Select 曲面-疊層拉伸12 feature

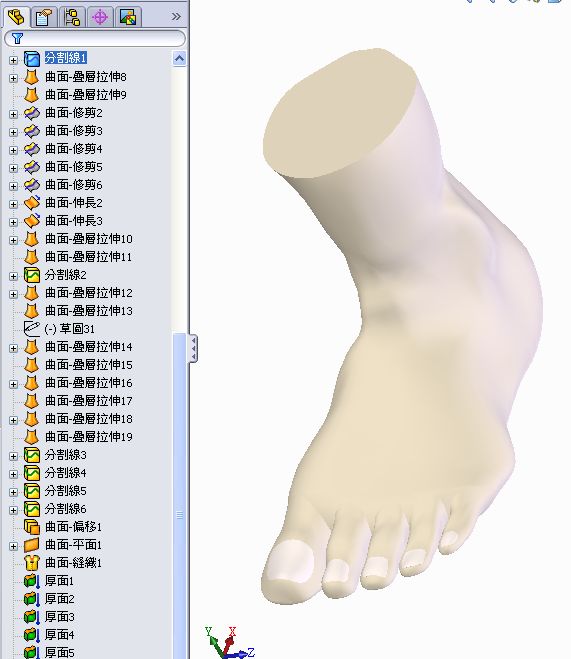point(89,293)
